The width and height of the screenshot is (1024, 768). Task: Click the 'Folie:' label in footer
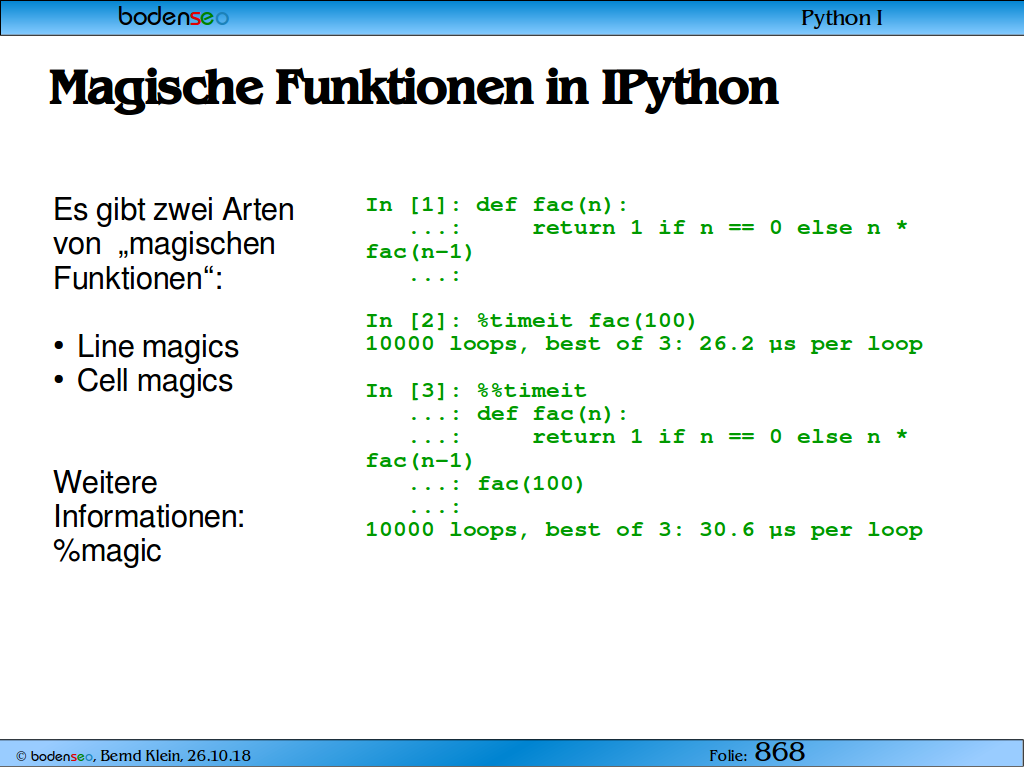pyautogui.click(x=728, y=756)
